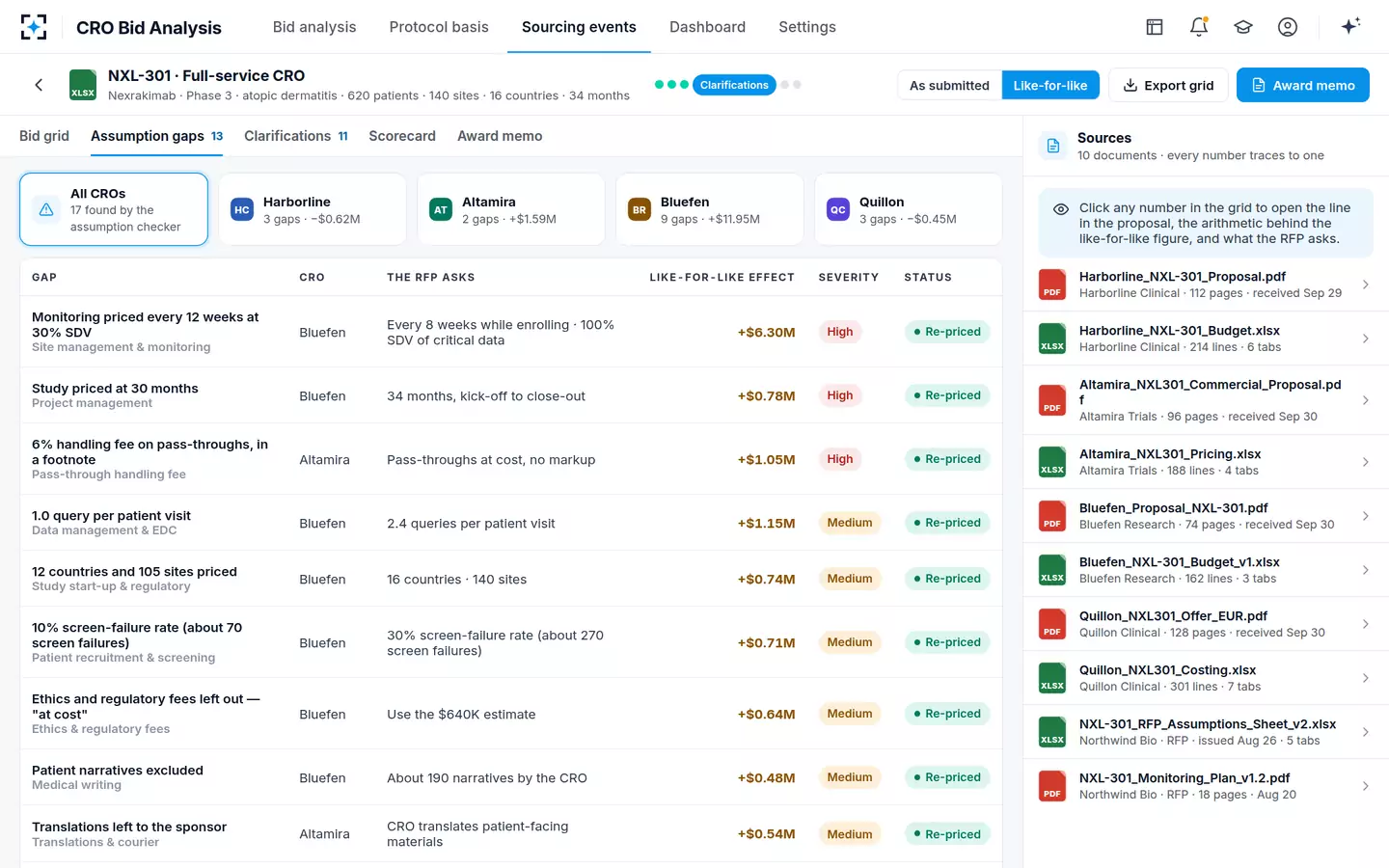Click the Bluefen BR avatar badge

(x=640, y=209)
